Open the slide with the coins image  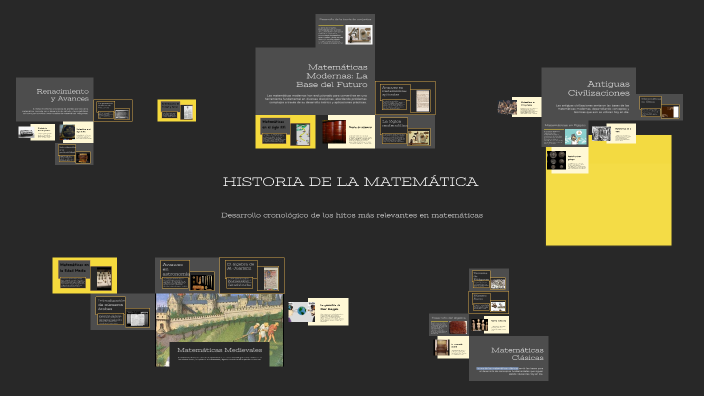(568, 161)
